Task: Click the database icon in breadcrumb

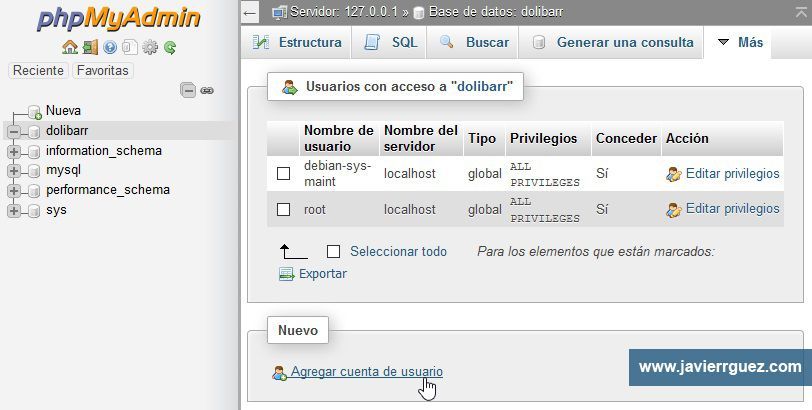Action: click(419, 13)
